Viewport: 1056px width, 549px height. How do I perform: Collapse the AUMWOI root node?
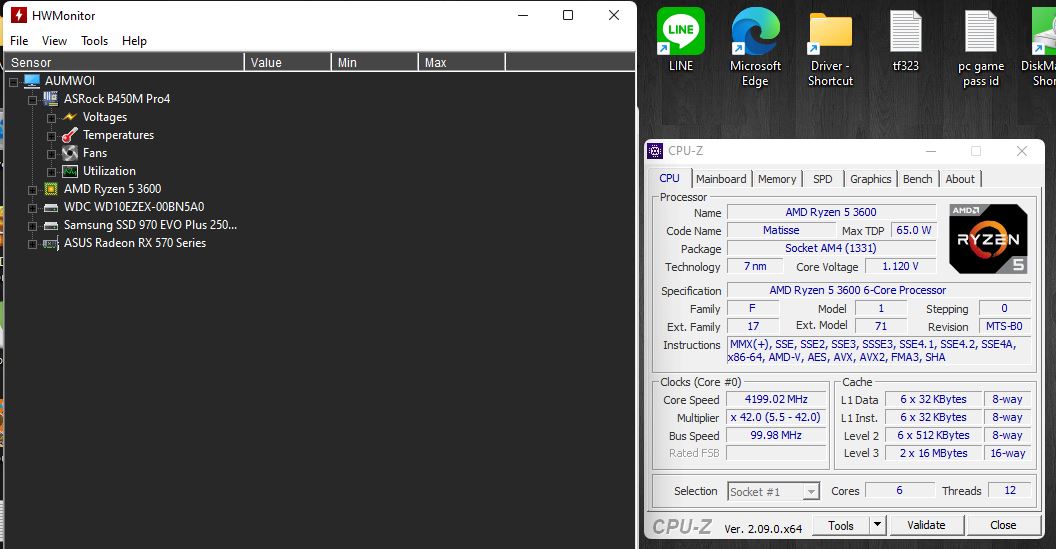tap(13, 82)
